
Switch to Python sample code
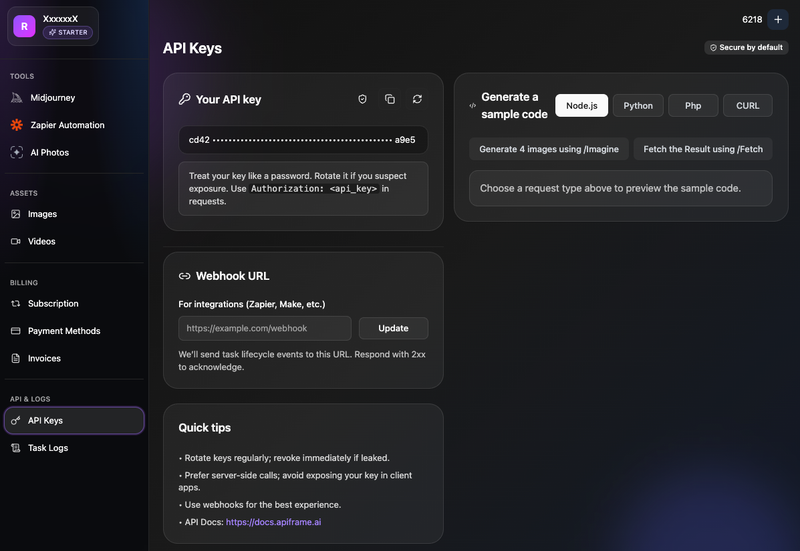click(638, 106)
